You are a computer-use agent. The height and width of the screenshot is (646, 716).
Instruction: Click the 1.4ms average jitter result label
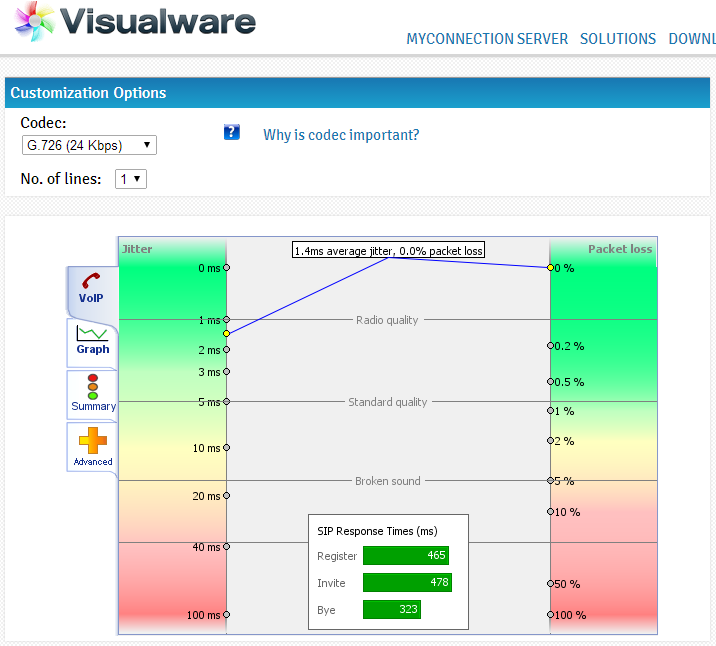point(388,250)
